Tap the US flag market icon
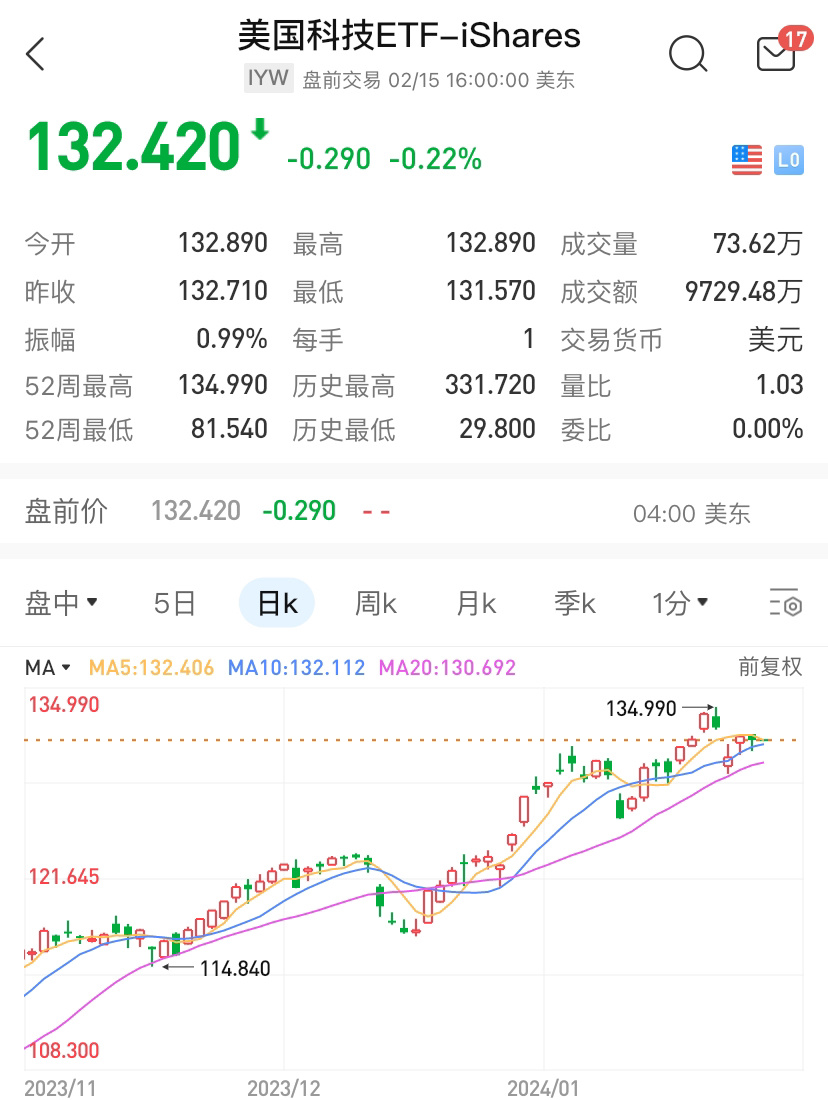The image size is (828, 1100). [747, 160]
